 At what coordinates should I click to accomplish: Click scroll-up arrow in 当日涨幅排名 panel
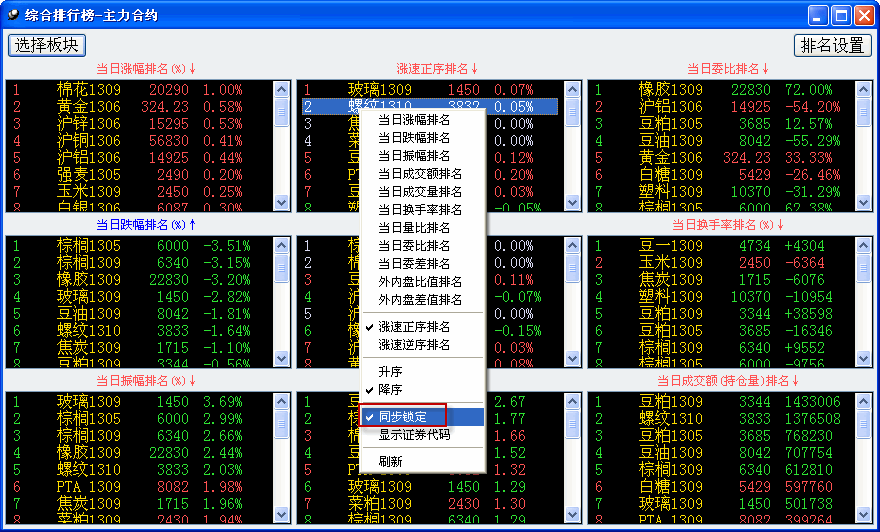click(281, 89)
